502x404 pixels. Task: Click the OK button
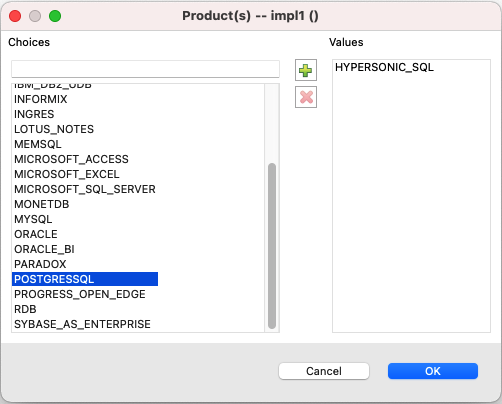pos(433,371)
